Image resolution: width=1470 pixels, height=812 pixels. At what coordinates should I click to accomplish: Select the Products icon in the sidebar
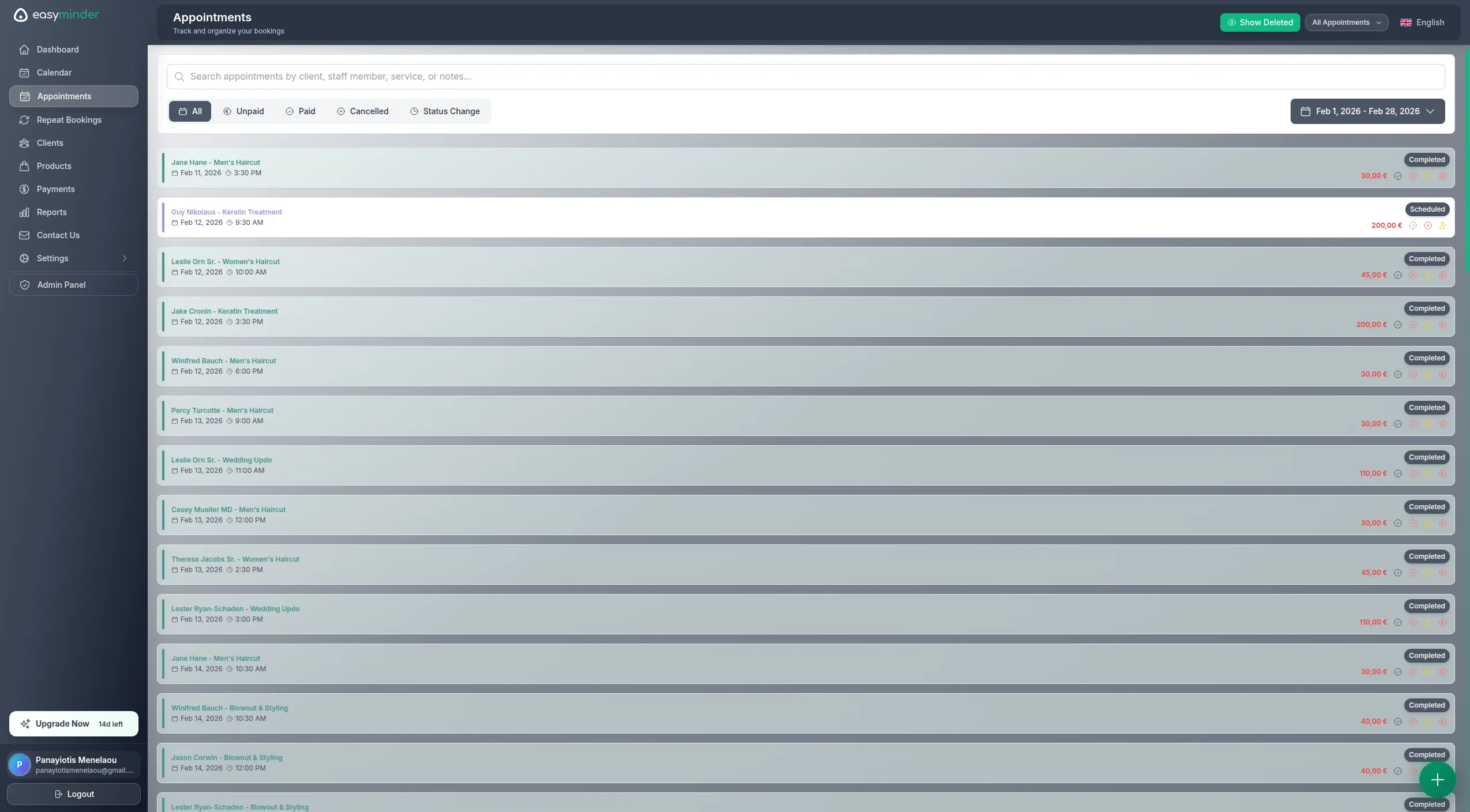[x=24, y=166]
